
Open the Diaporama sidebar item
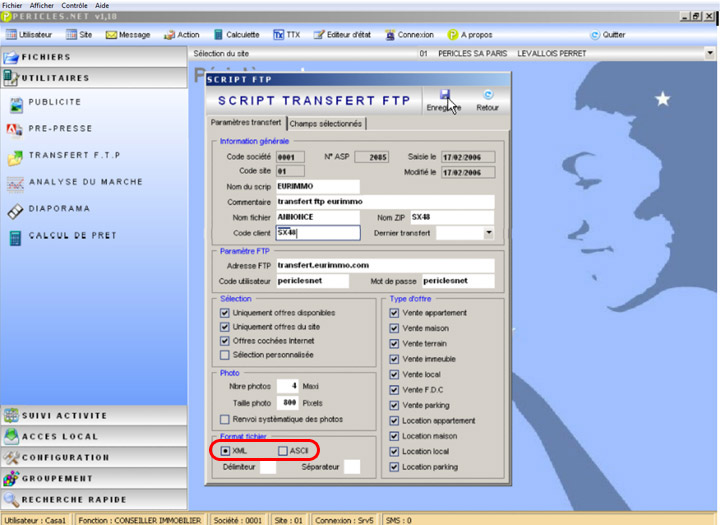coord(58,209)
